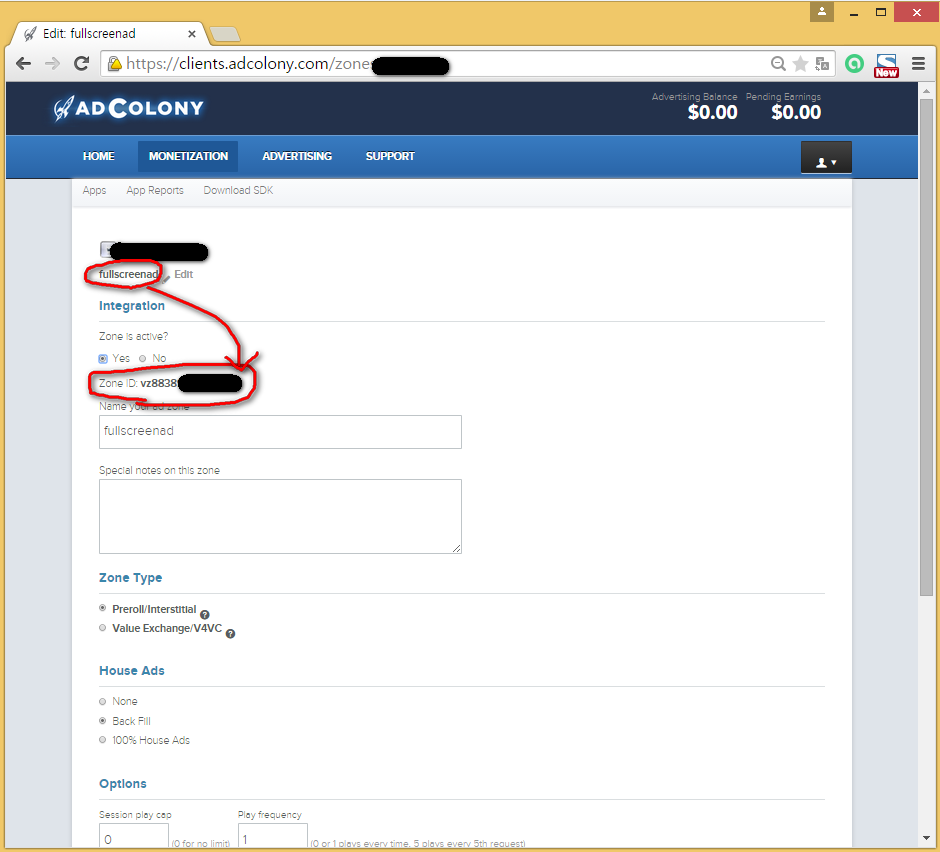The width and height of the screenshot is (940, 852).
Task: Open the Download SDK link
Action: [x=238, y=191]
